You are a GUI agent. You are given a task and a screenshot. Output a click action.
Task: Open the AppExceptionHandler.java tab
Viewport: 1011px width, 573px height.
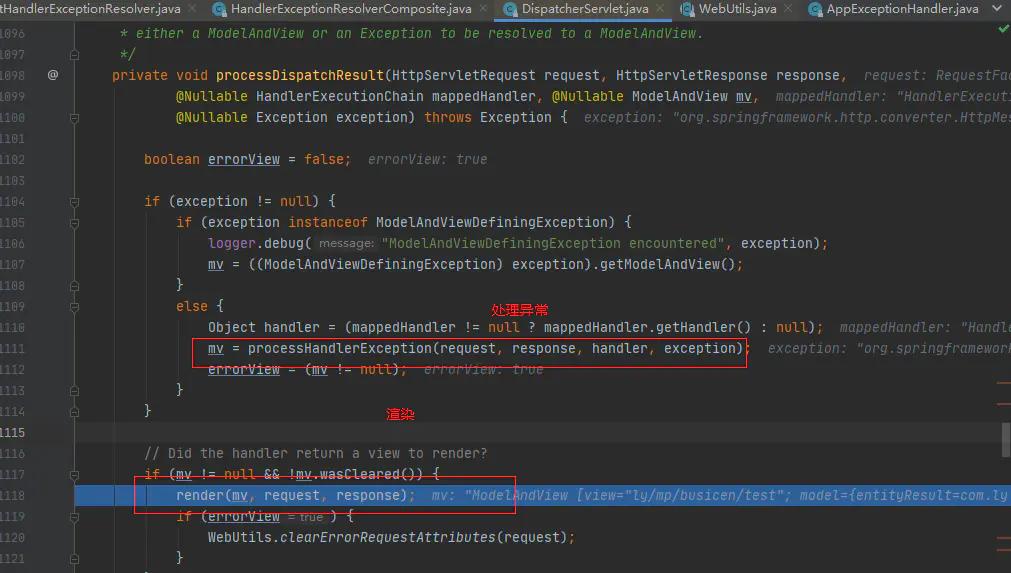(901, 9)
